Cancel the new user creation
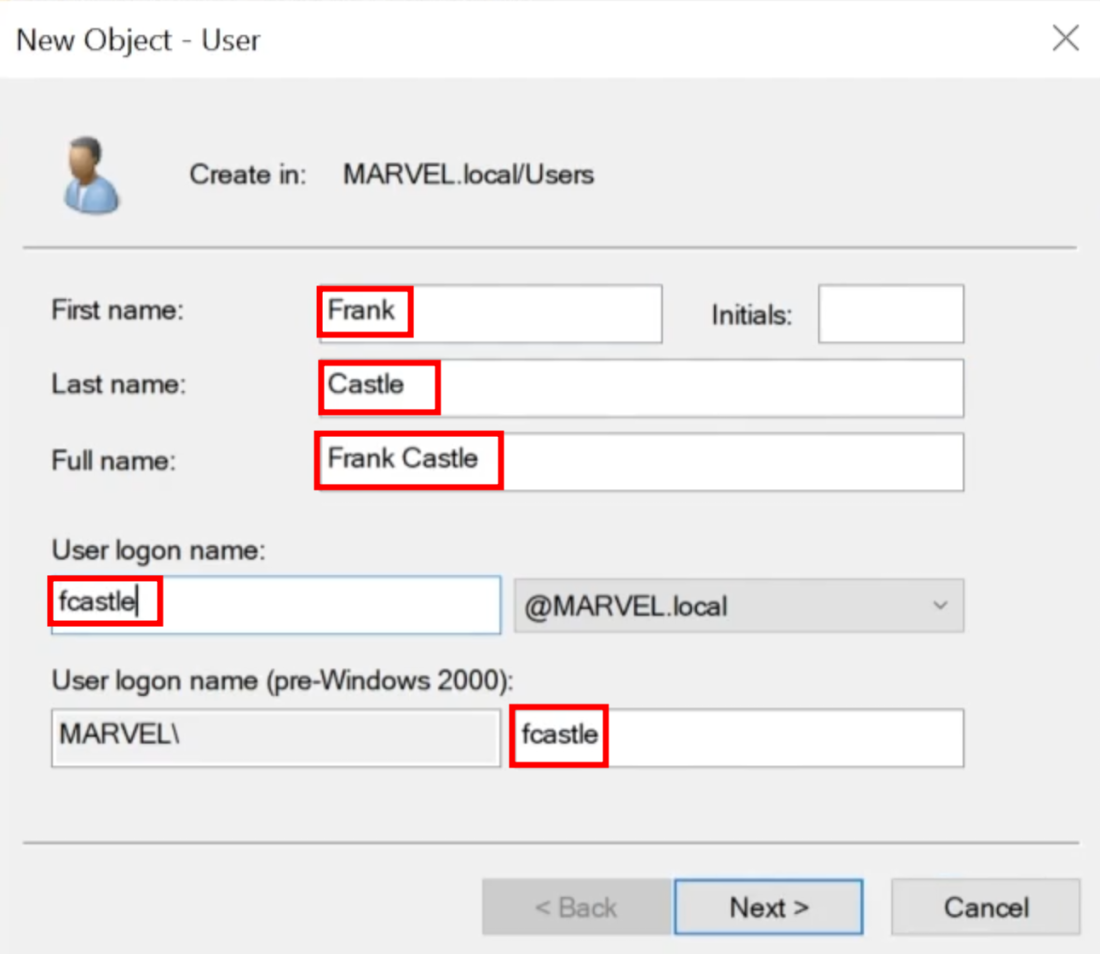This screenshot has width=1100, height=954. [x=985, y=907]
